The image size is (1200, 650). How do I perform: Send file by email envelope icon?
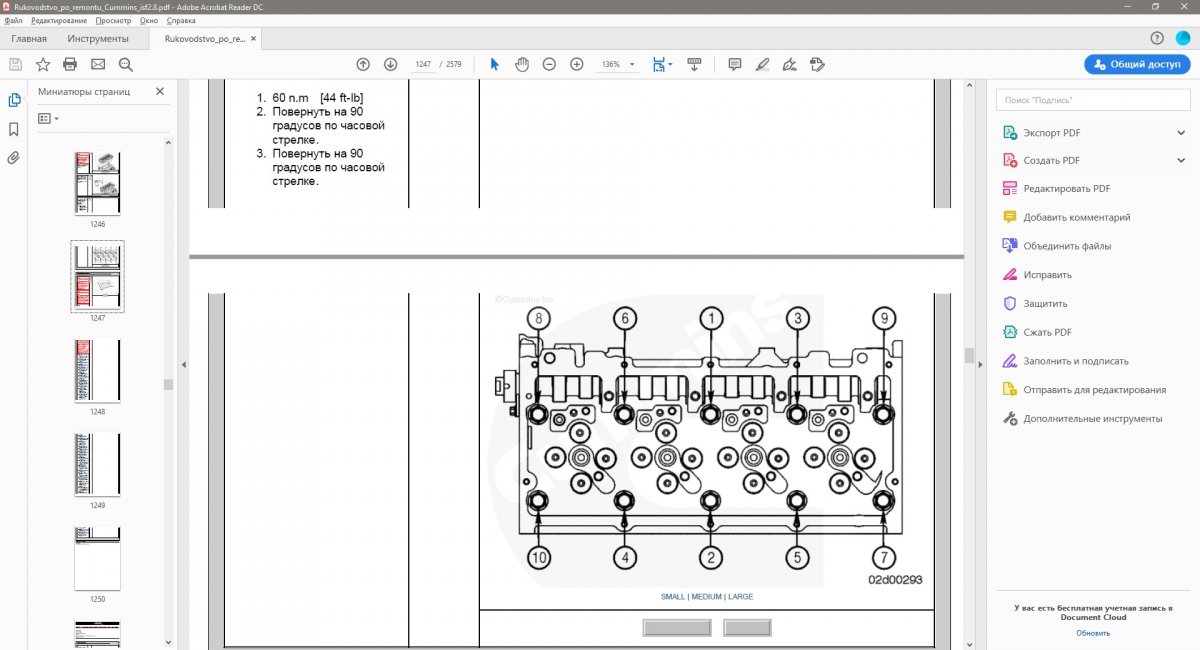[98, 64]
